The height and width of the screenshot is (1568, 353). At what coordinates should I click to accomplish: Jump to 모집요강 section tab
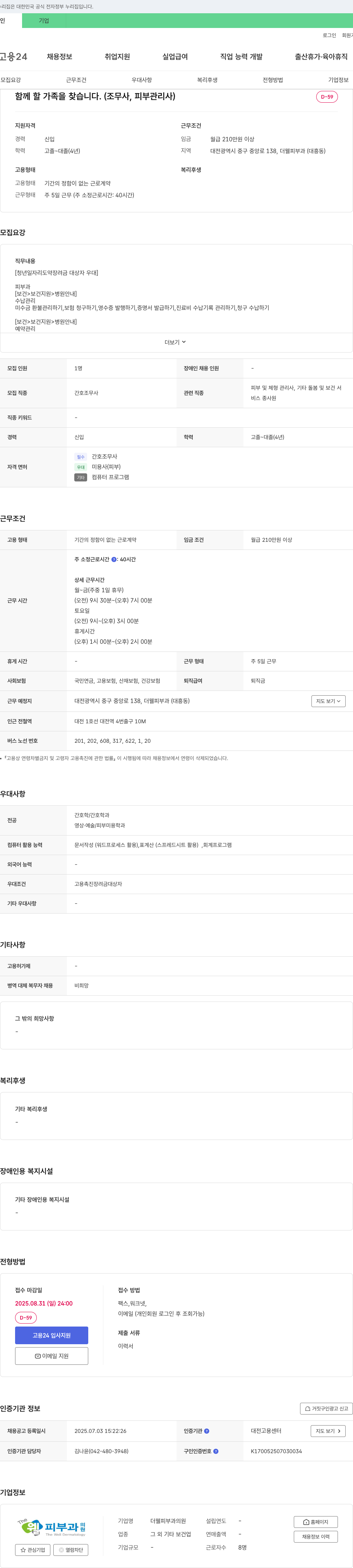(x=11, y=80)
